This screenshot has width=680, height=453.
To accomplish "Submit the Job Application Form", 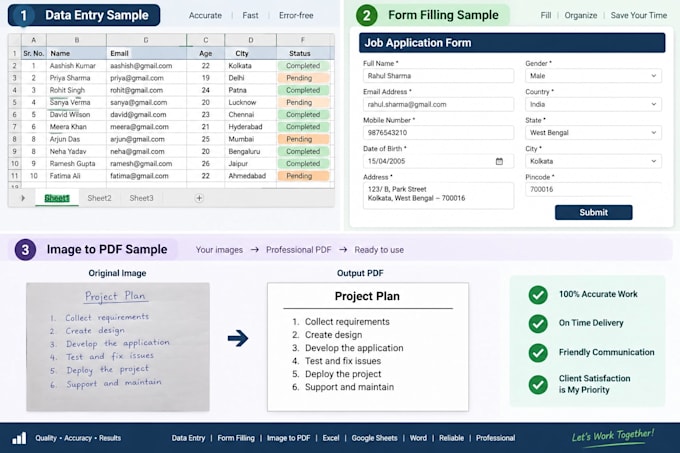I will pyautogui.click(x=593, y=212).
